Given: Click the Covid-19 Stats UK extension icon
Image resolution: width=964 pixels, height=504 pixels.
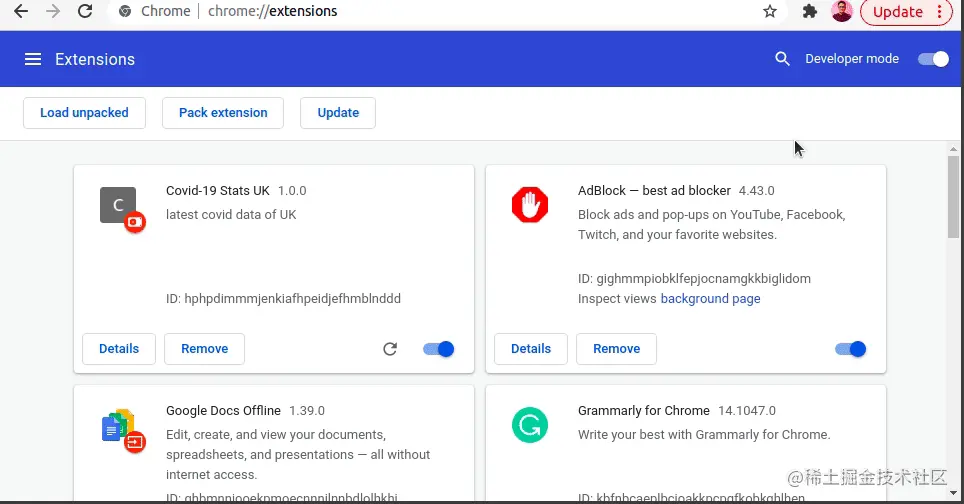Looking at the screenshot, I should pyautogui.click(x=119, y=205).
